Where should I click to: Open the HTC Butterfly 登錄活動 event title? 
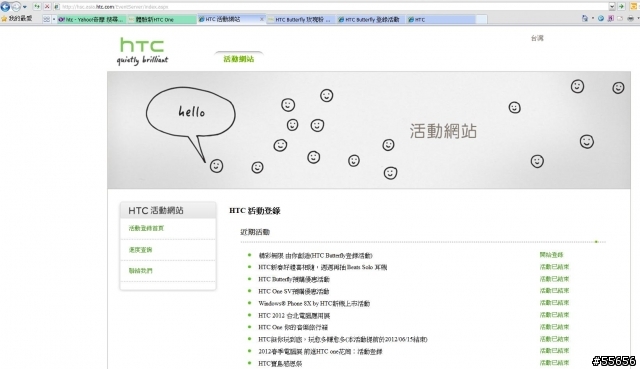316,256
